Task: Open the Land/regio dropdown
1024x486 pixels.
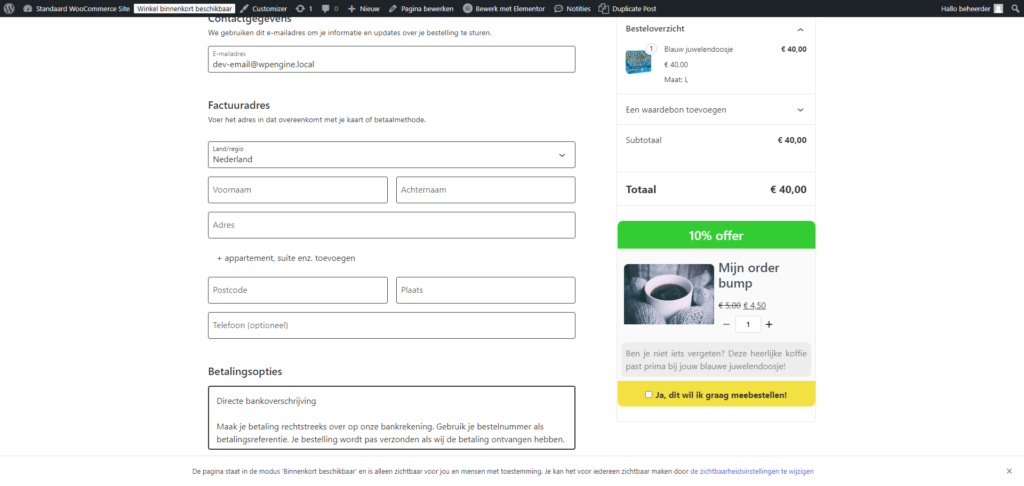Action: [391, 155]
